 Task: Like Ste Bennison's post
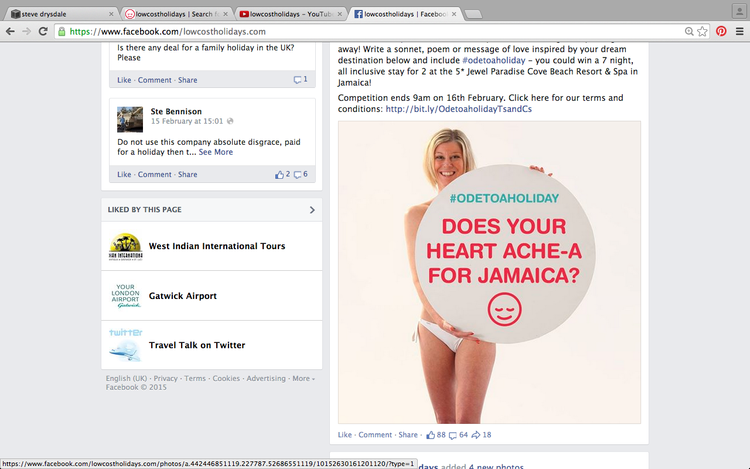pyautogui.click(x=124, y=175)
